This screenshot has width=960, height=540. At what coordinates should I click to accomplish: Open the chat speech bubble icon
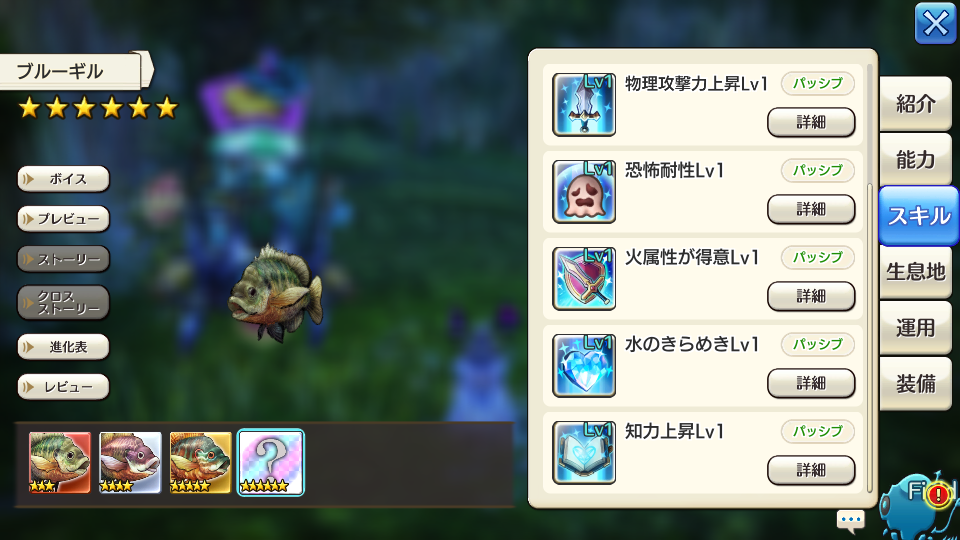pyautogui.click(x=850, y=520)
